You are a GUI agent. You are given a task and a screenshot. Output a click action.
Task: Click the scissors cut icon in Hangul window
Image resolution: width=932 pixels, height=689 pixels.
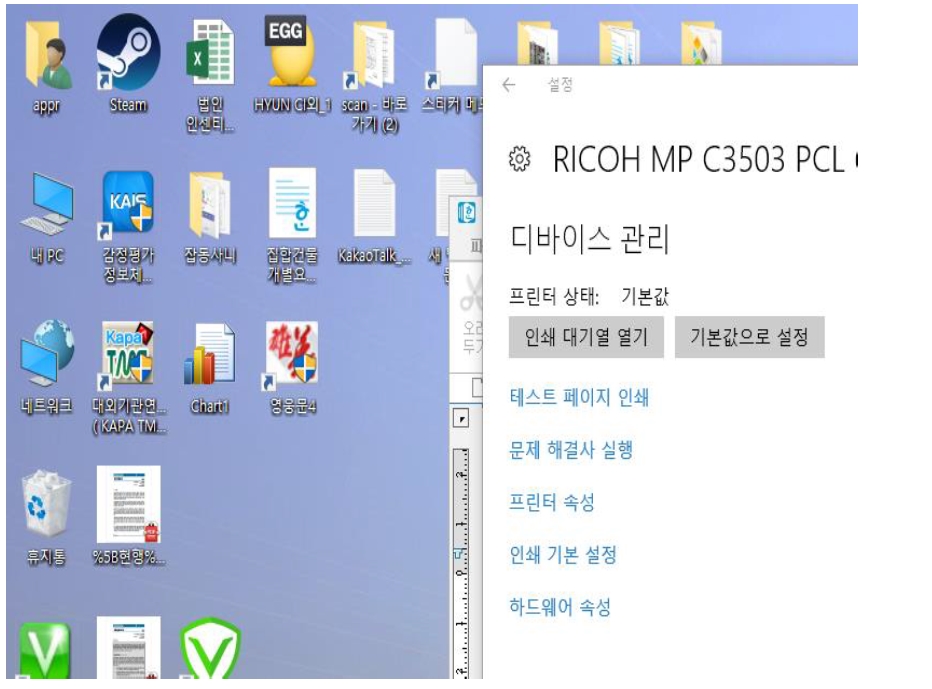tap(471, 292)
